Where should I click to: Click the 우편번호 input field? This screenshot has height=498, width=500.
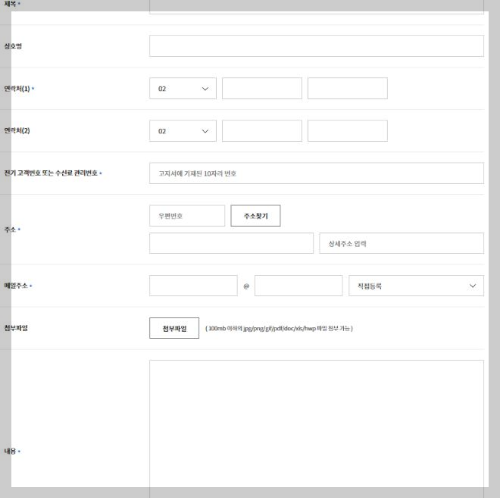coord(187,216)
